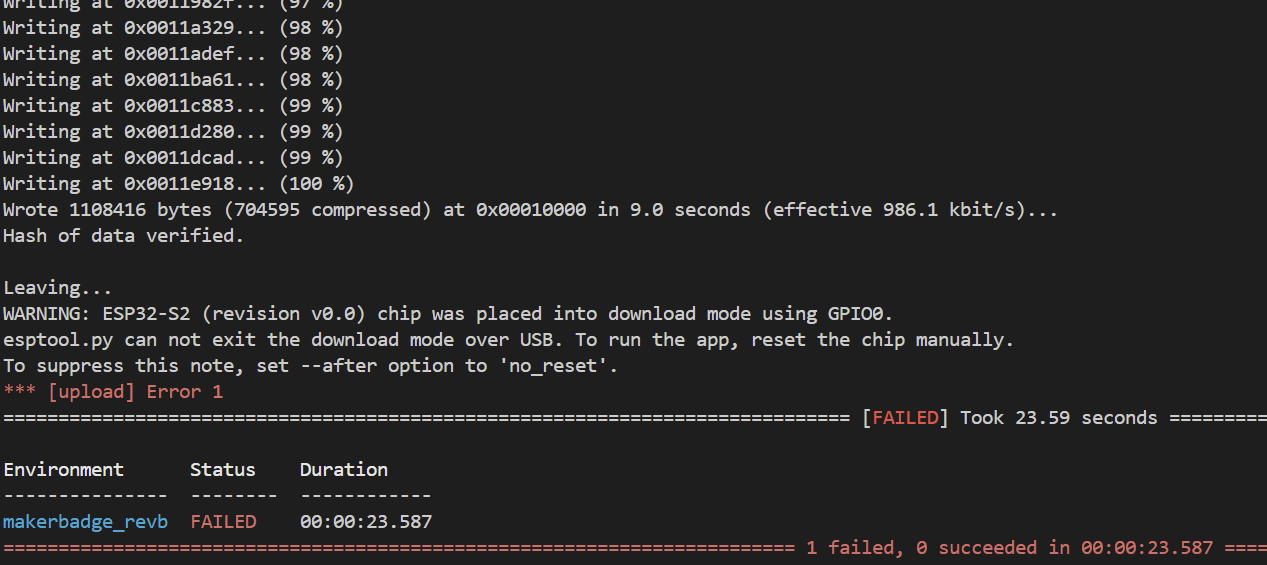Click the 'Writing at 0x0011e918... (100 %)' line
Viewport: 1267px width, 565px height.
pos(178,184)
